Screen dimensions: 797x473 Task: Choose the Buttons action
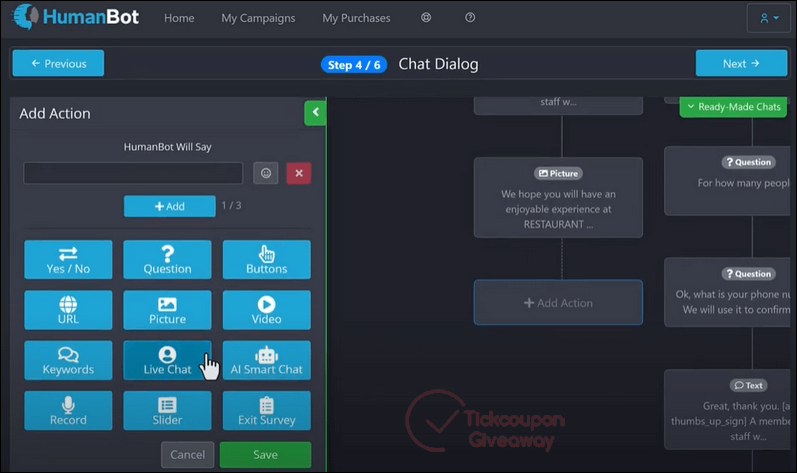pyautogui.click(x=266, y=260)
